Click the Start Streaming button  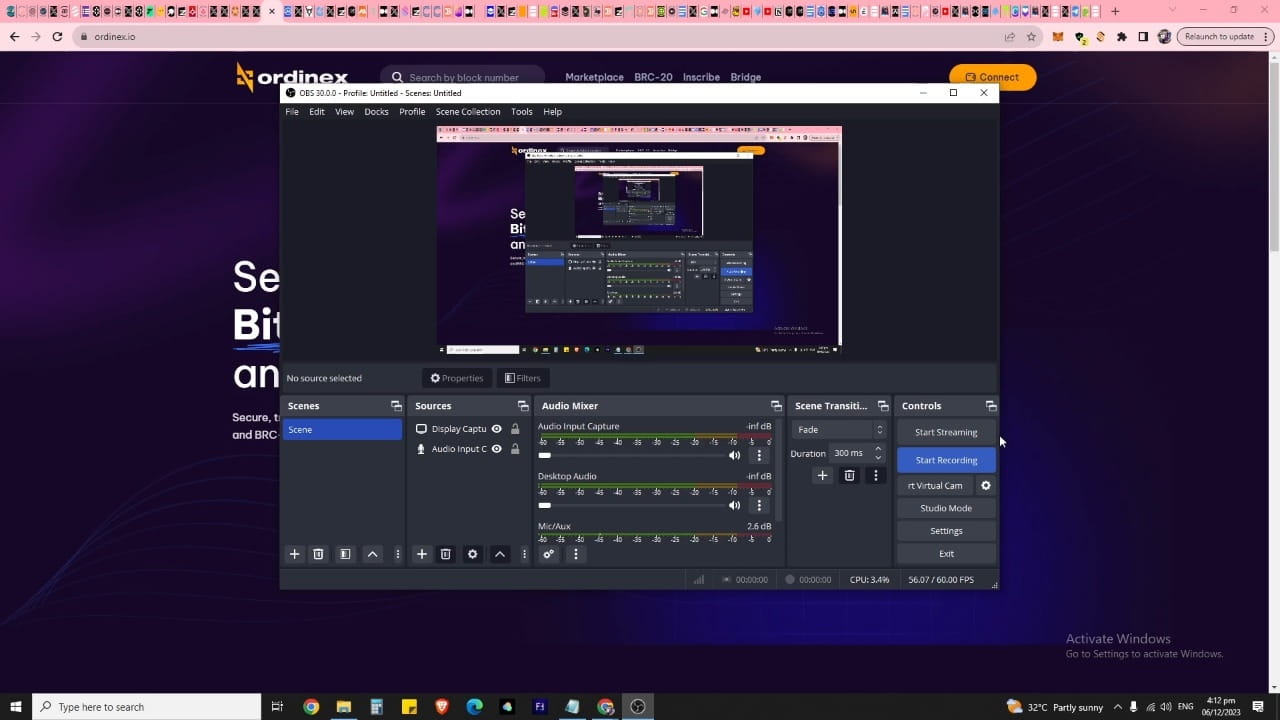click(946, 432)
